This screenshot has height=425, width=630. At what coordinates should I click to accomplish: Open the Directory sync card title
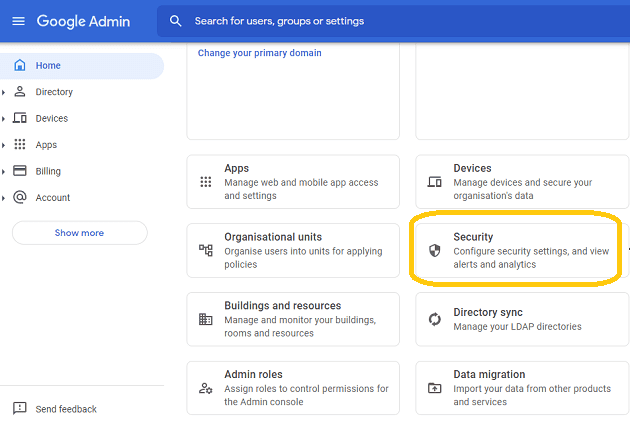coord(488,313)
